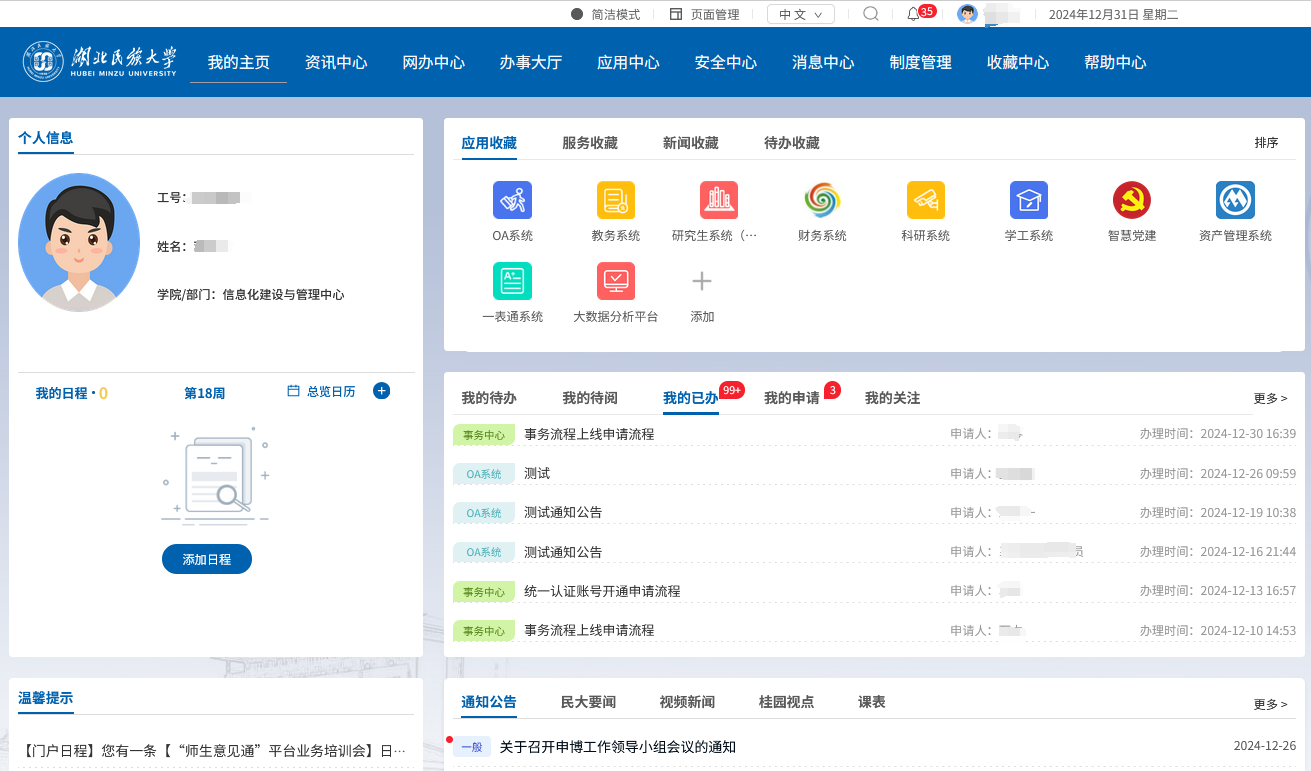
Task: Click the notification bell icon
Action: point(913,14)
